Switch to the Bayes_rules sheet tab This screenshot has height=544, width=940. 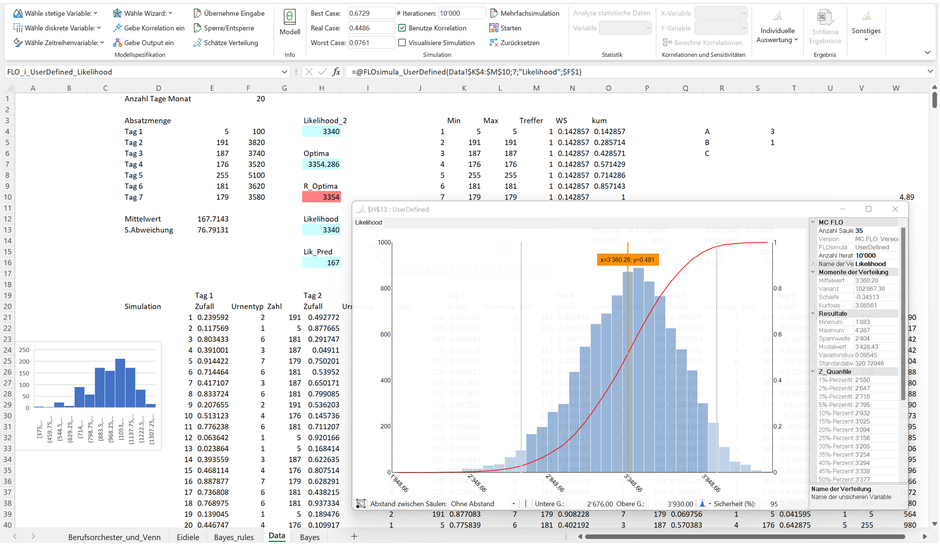pyautogui.click(x=234, y=537)
